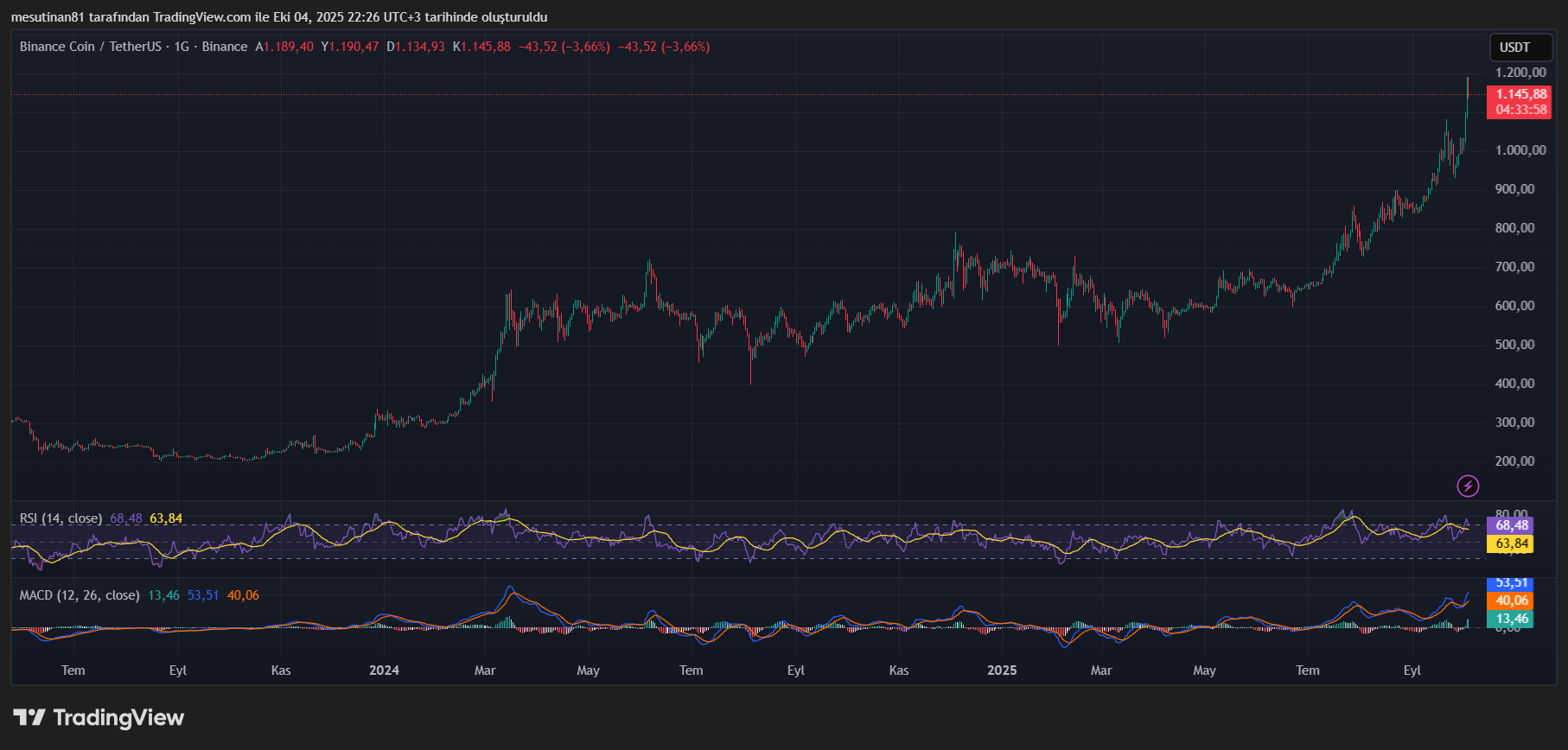Click the header text created by mesutinan81

(x=278, y=17)
